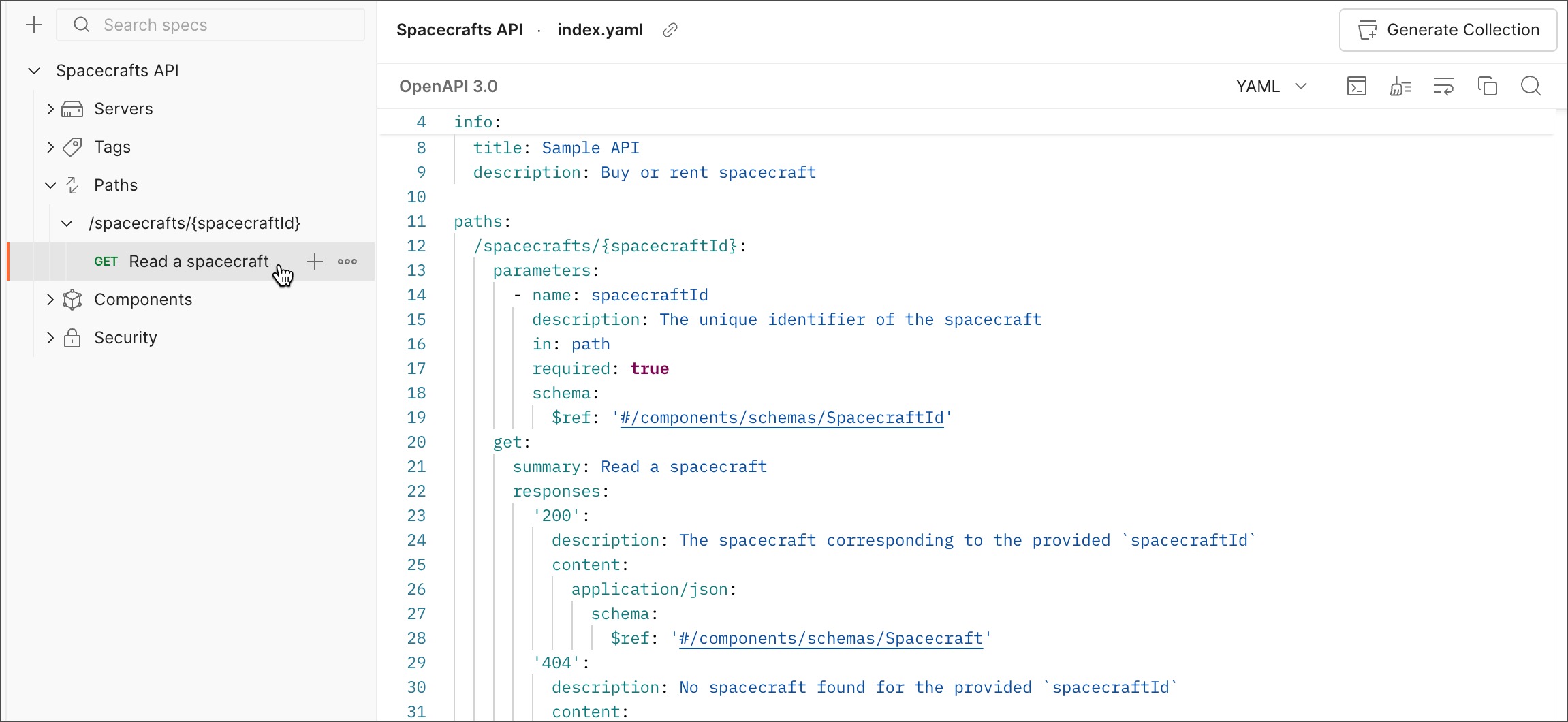The width and height of the screenshot is (1568, 722).
Task: Collapse the Paths section
Action: point(48,185)
